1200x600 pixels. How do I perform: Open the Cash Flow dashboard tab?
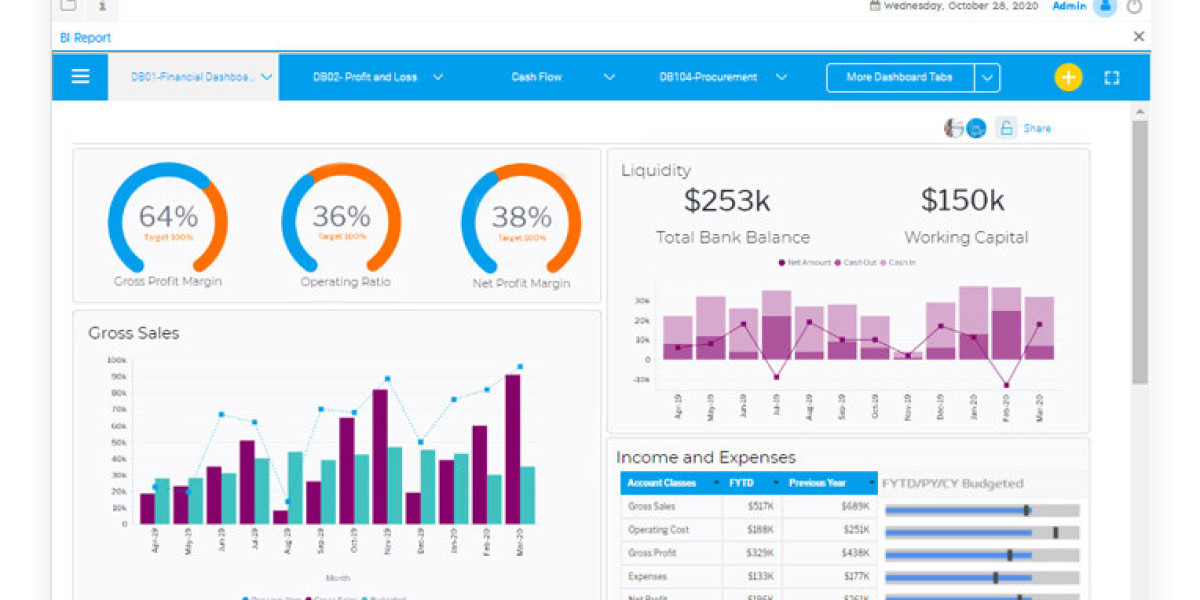coord(537,77)
